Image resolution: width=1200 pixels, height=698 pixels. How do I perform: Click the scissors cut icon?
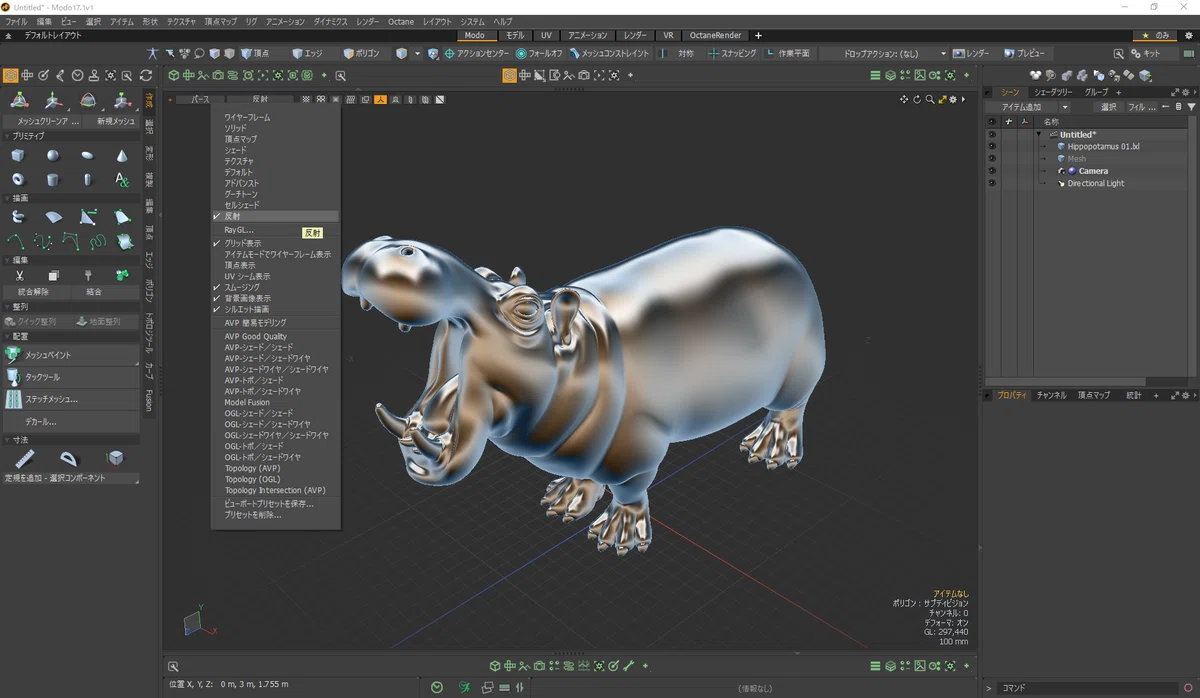19,275
